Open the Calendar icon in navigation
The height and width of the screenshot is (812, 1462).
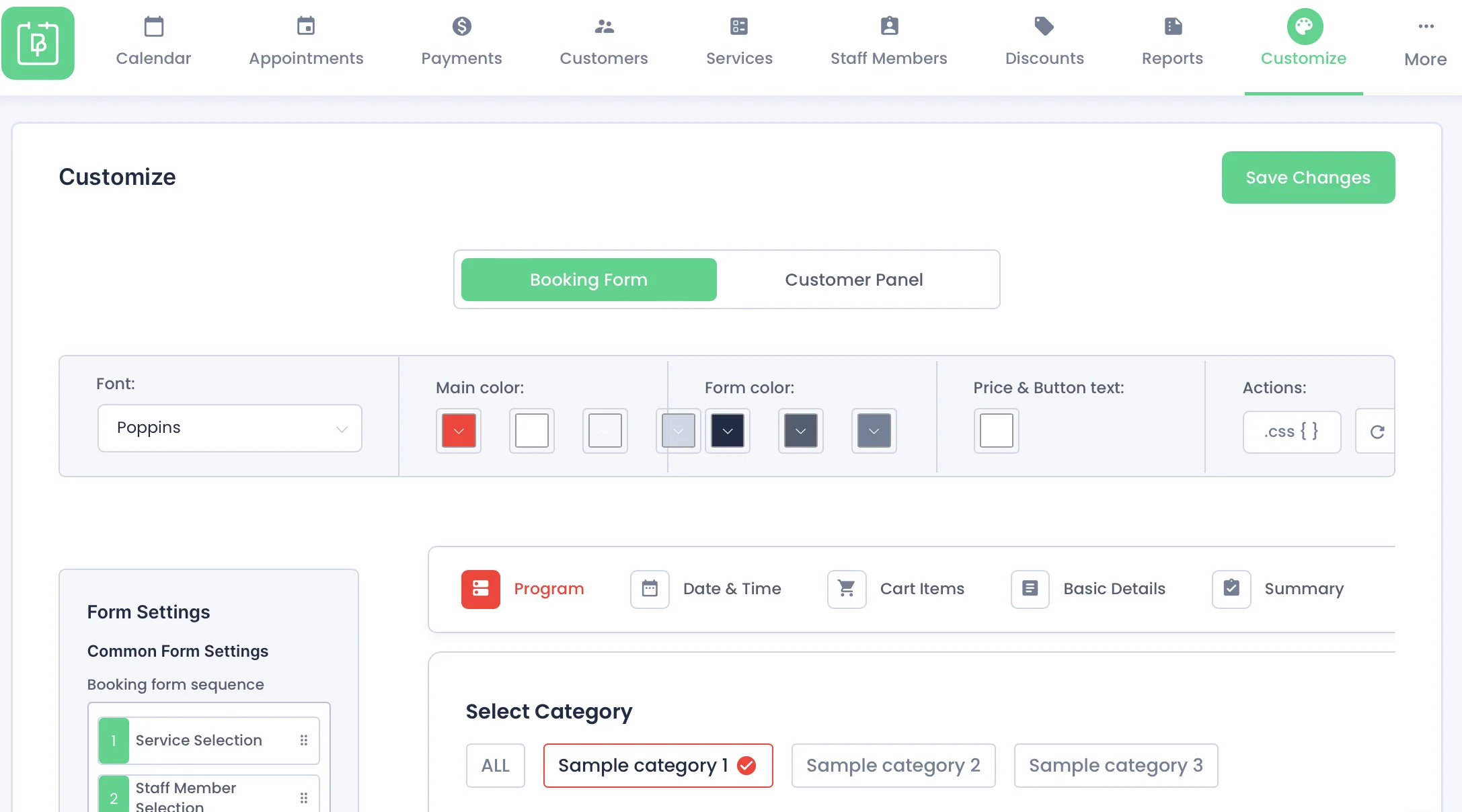(x=153, y=27)
